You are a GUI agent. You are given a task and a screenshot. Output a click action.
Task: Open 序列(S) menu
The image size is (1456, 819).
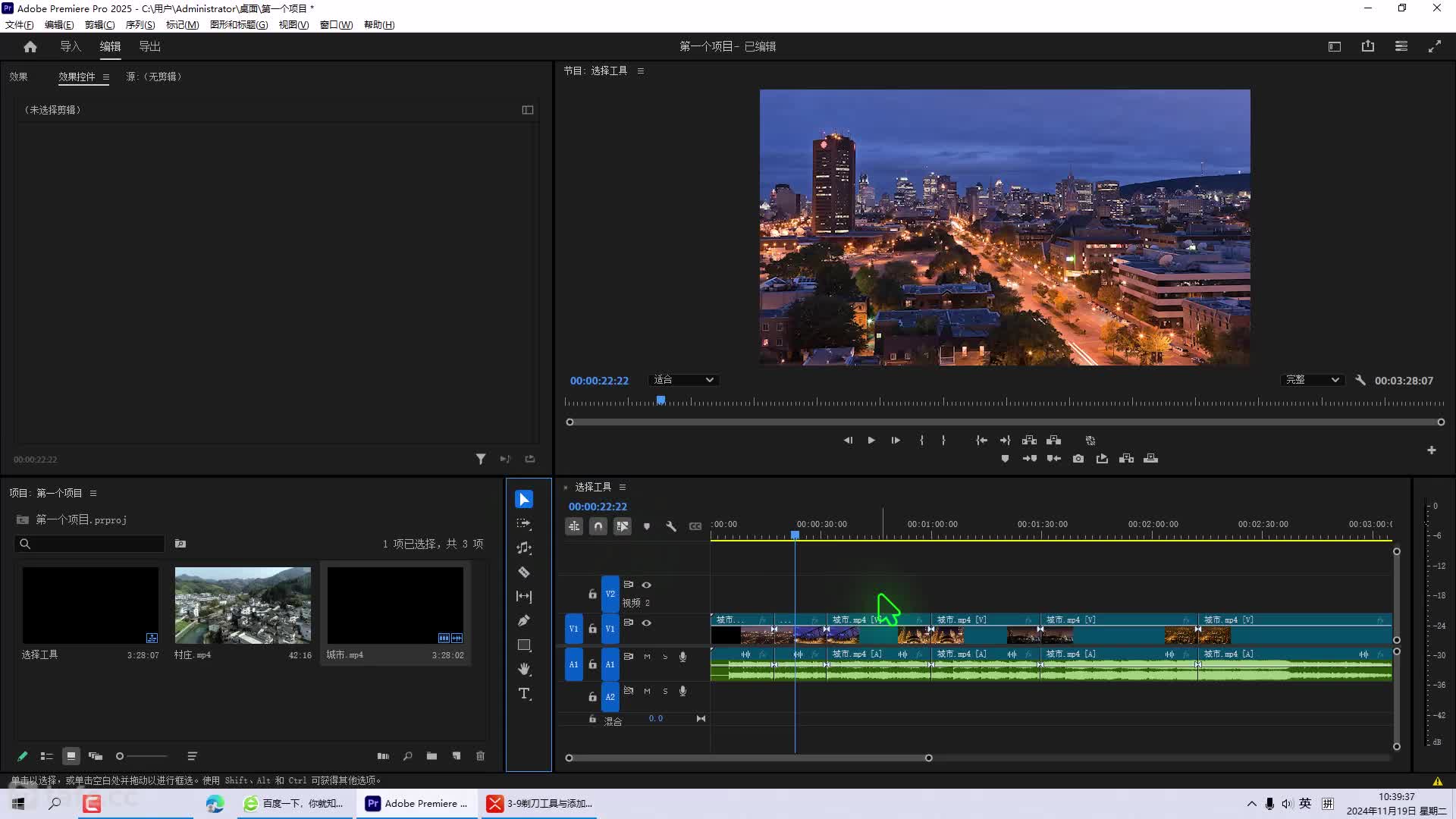(140, 24)
